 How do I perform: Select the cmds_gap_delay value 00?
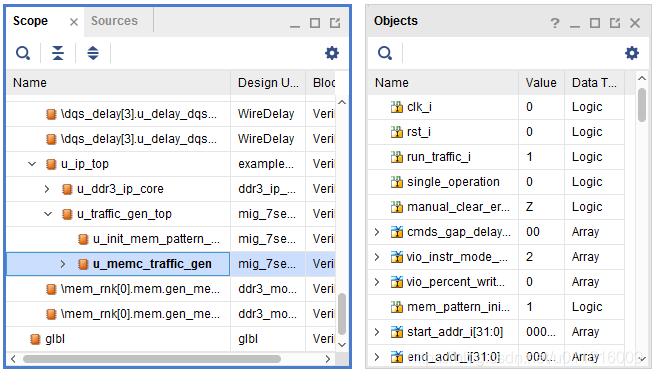[533, 232]
